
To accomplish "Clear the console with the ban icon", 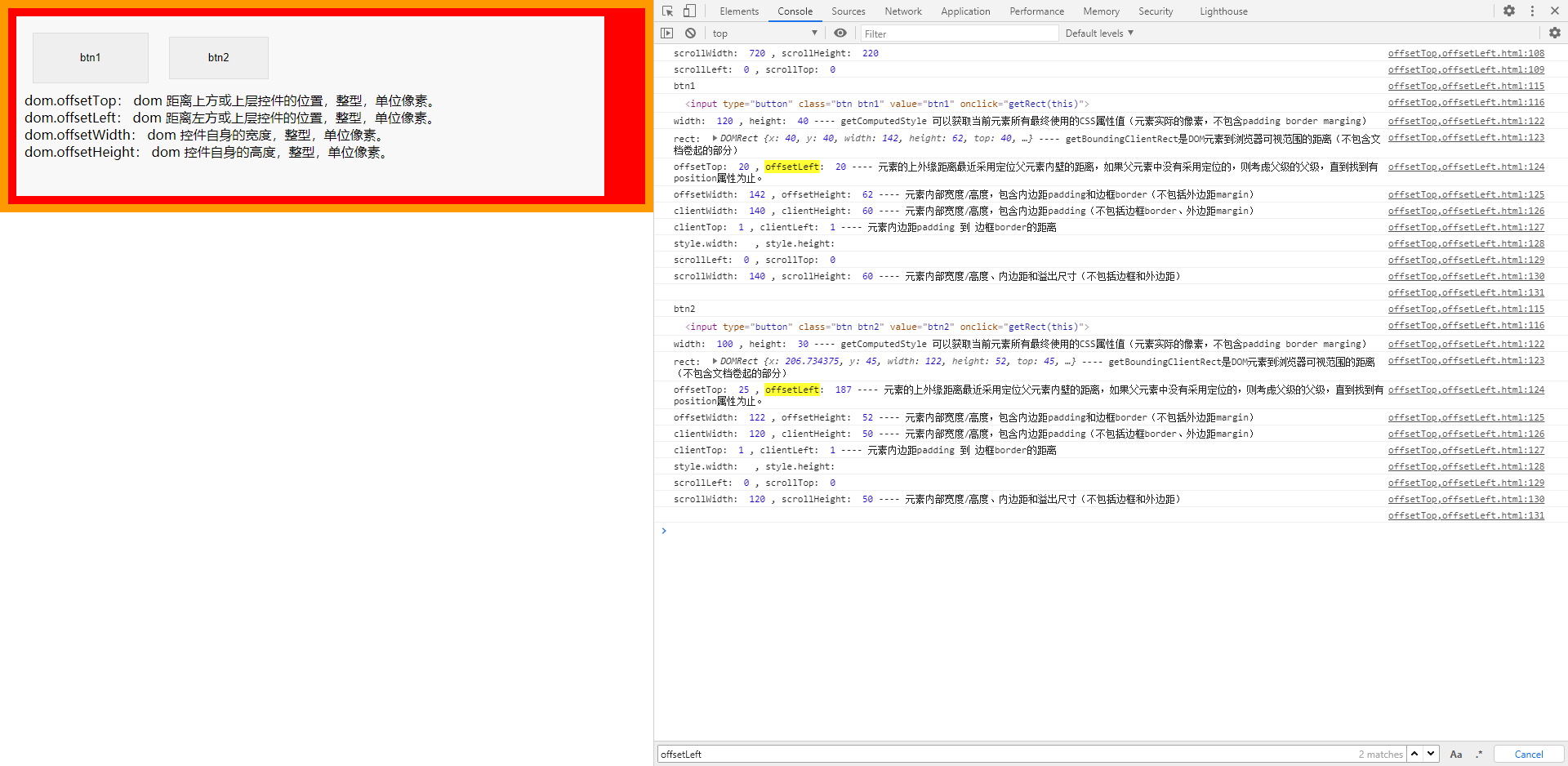I will click(690, 33).
